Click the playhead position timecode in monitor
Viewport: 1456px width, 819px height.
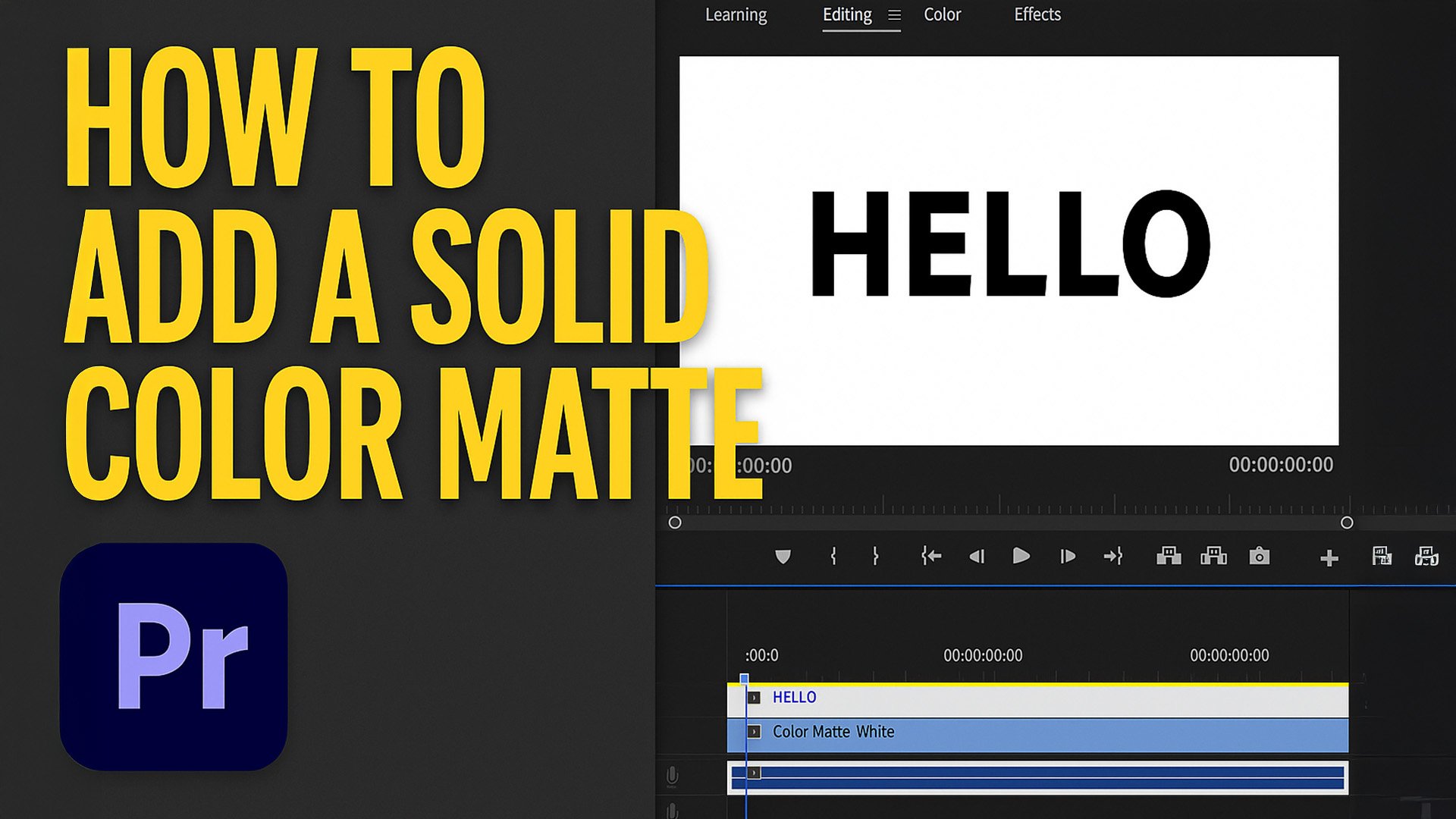tap(739, 466)
